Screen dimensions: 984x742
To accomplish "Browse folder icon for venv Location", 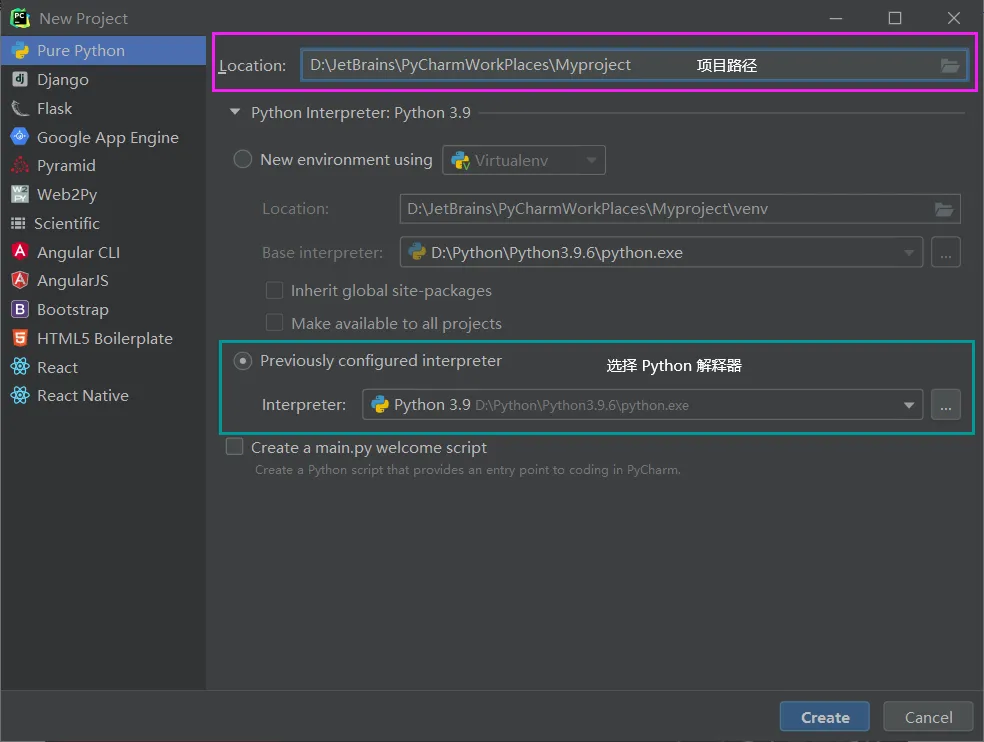I will 944,209.
